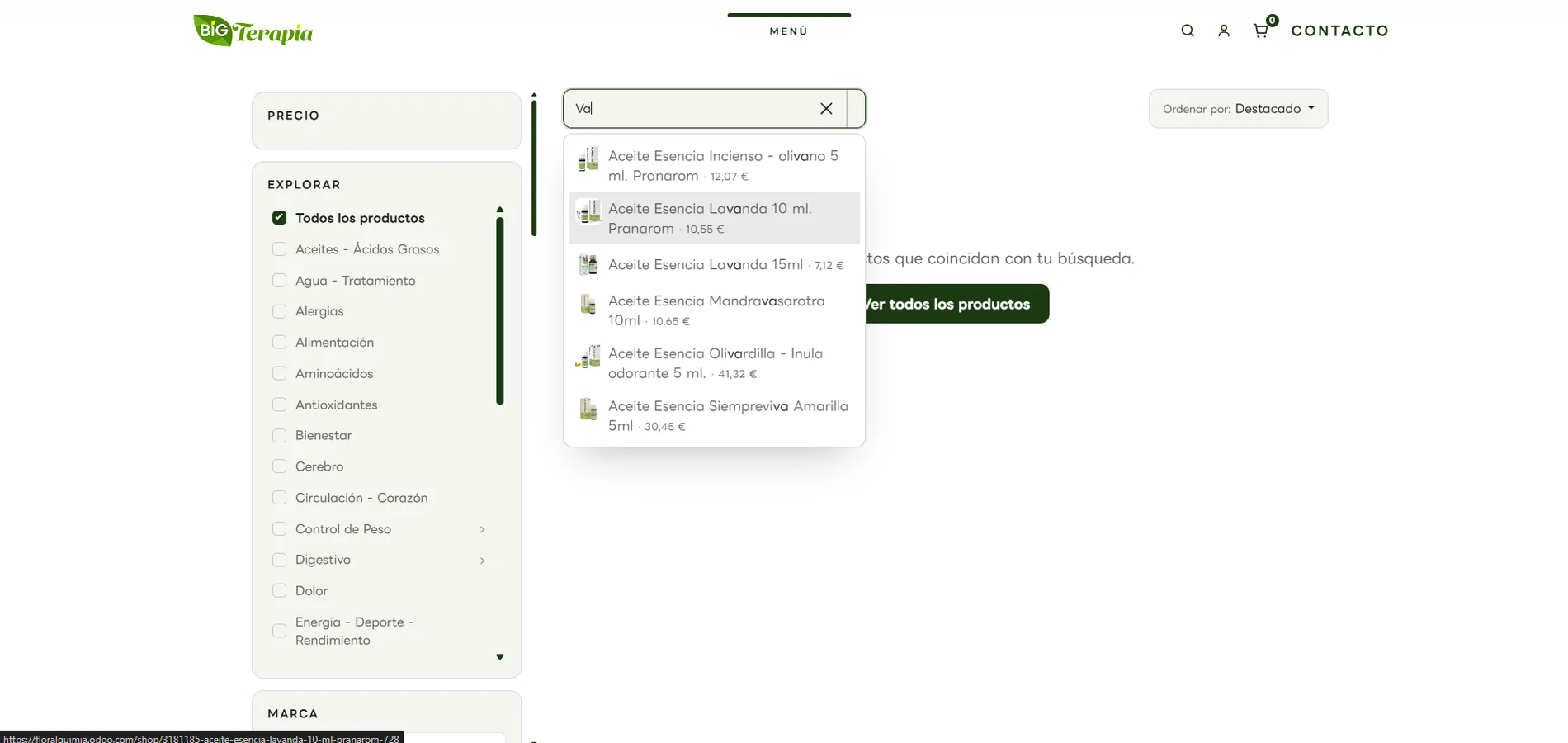1568x743 pixels.
Task: Check Agua - Tratamiento category
Action: [x=279, y=281]
